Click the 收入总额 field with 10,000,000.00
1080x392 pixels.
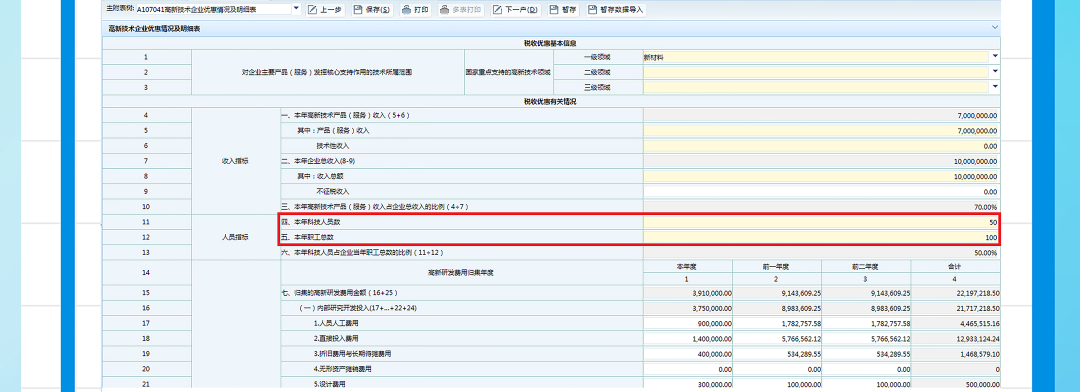tap(822, 176)
